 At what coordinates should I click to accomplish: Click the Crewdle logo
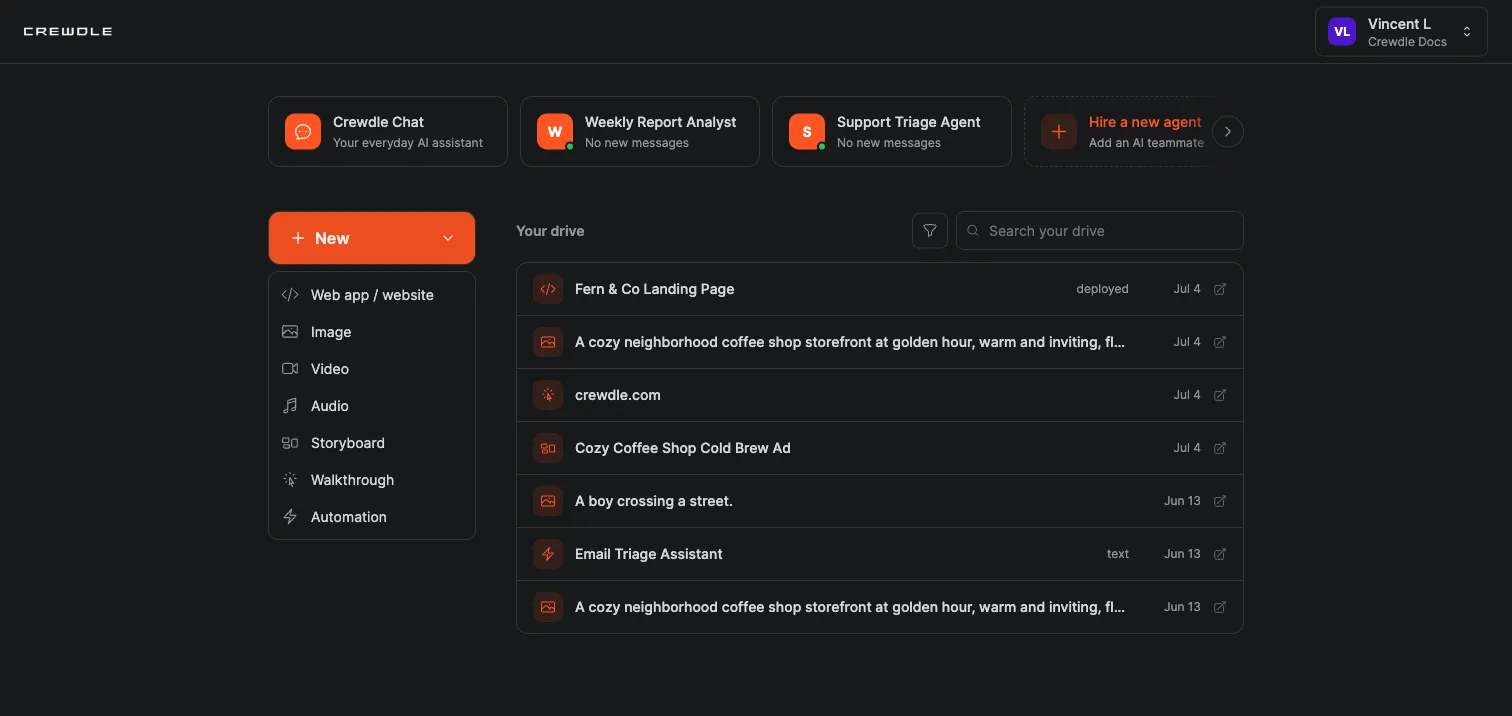tap(67, 31)
